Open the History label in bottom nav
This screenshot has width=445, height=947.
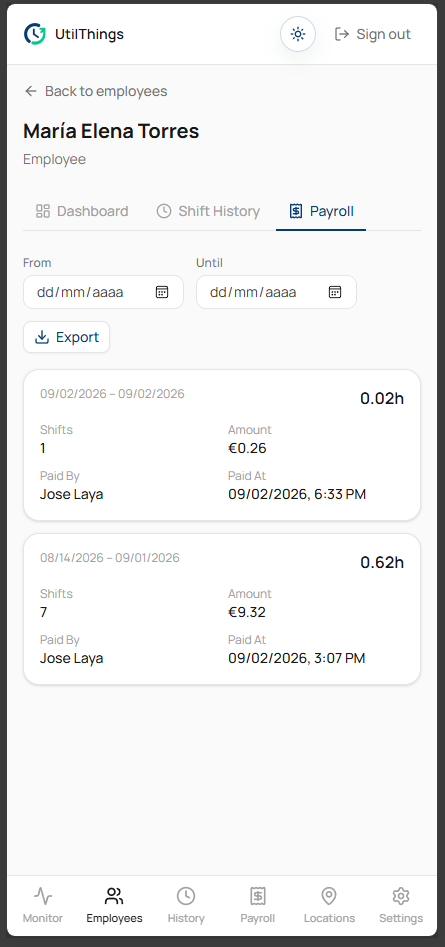click(x=186, y=918)
